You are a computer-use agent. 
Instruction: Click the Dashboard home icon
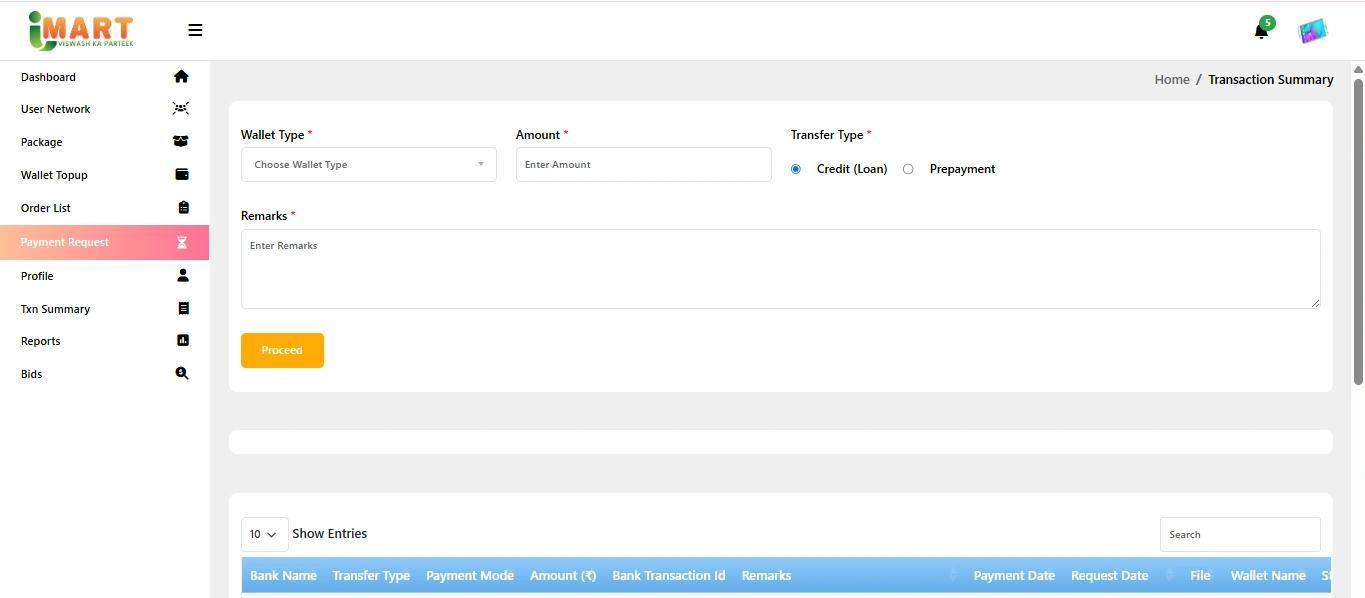point(181,77)
